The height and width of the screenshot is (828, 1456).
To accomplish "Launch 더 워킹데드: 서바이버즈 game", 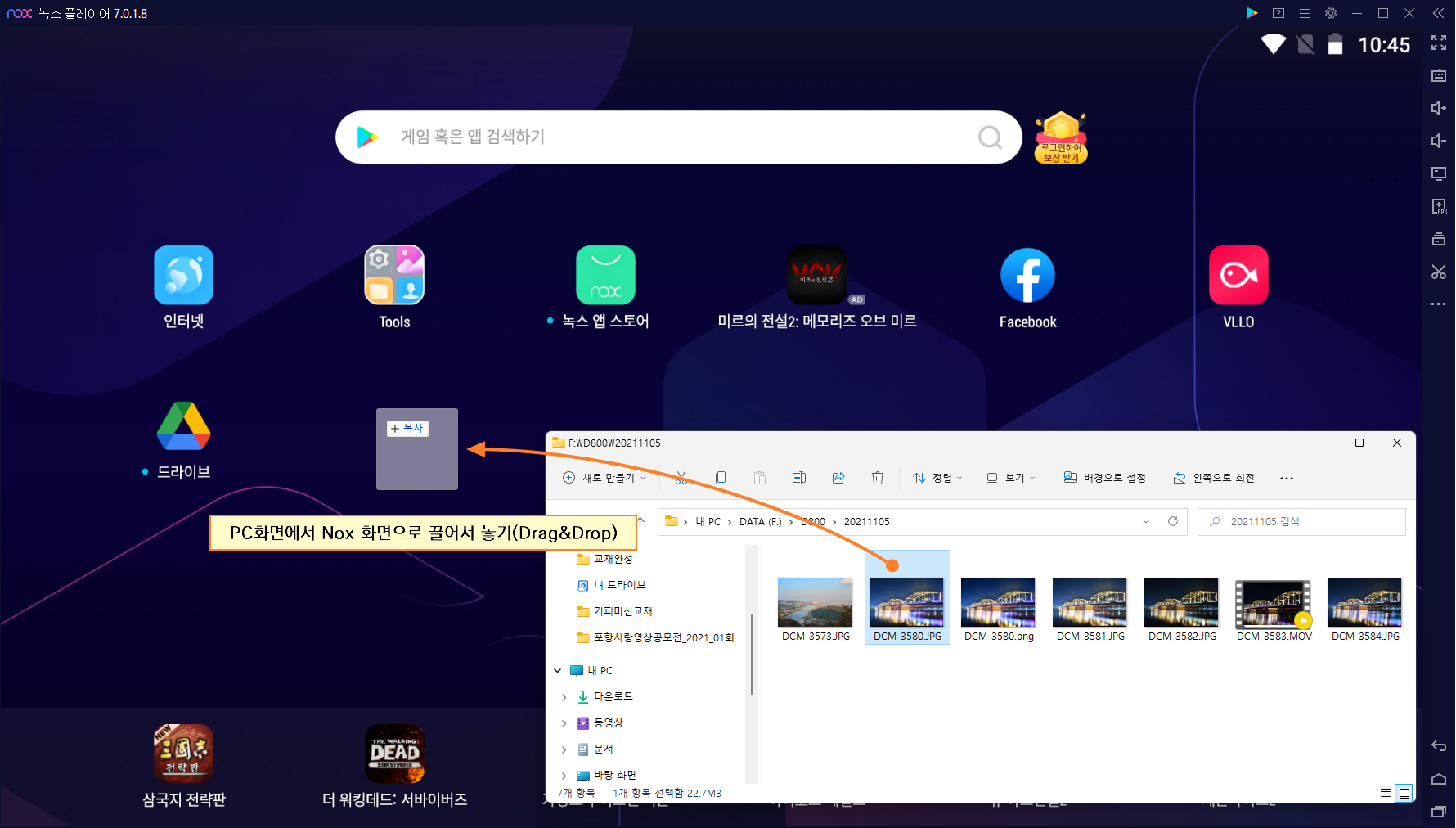I will click(x=394, y=754).
